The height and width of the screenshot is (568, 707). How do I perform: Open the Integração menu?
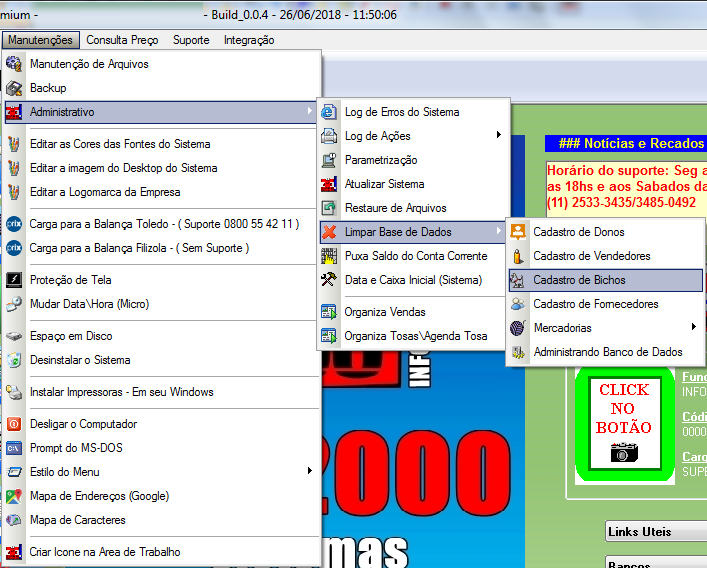pyautogui.click(x=249, y=40)
